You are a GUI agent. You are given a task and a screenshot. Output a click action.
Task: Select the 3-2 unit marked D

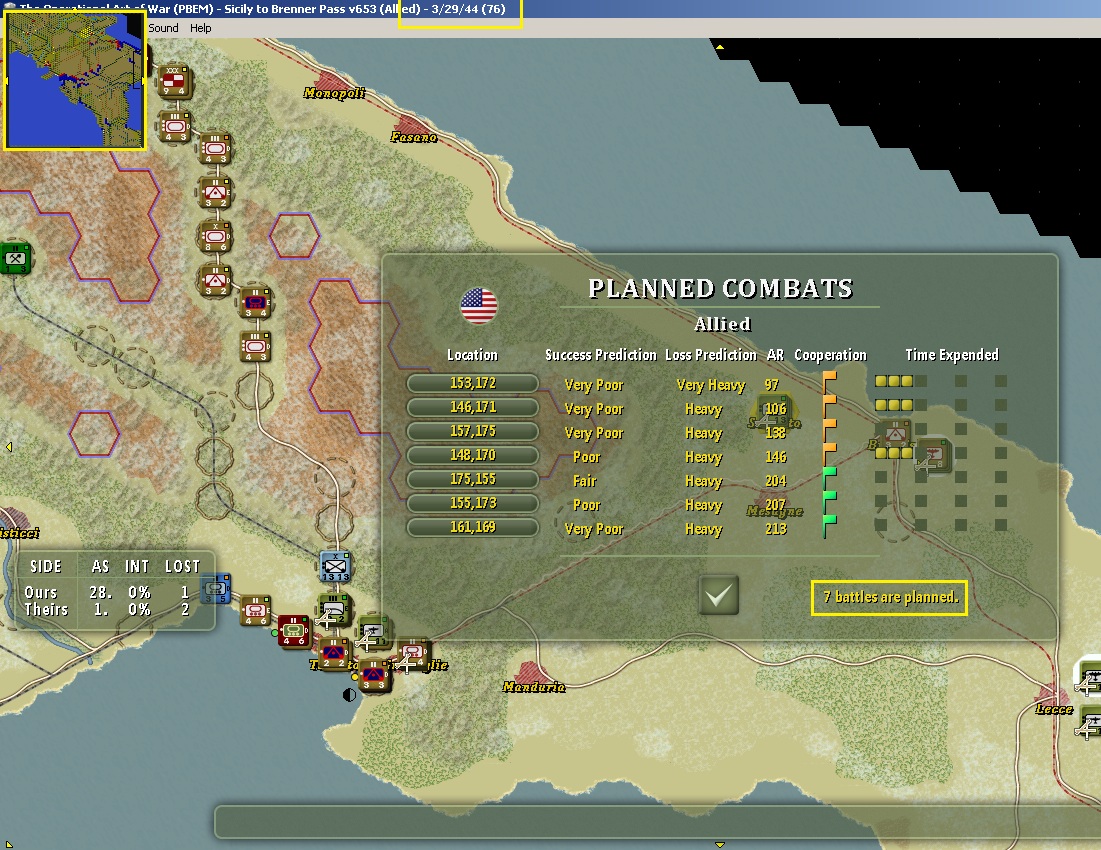(215, 281)
